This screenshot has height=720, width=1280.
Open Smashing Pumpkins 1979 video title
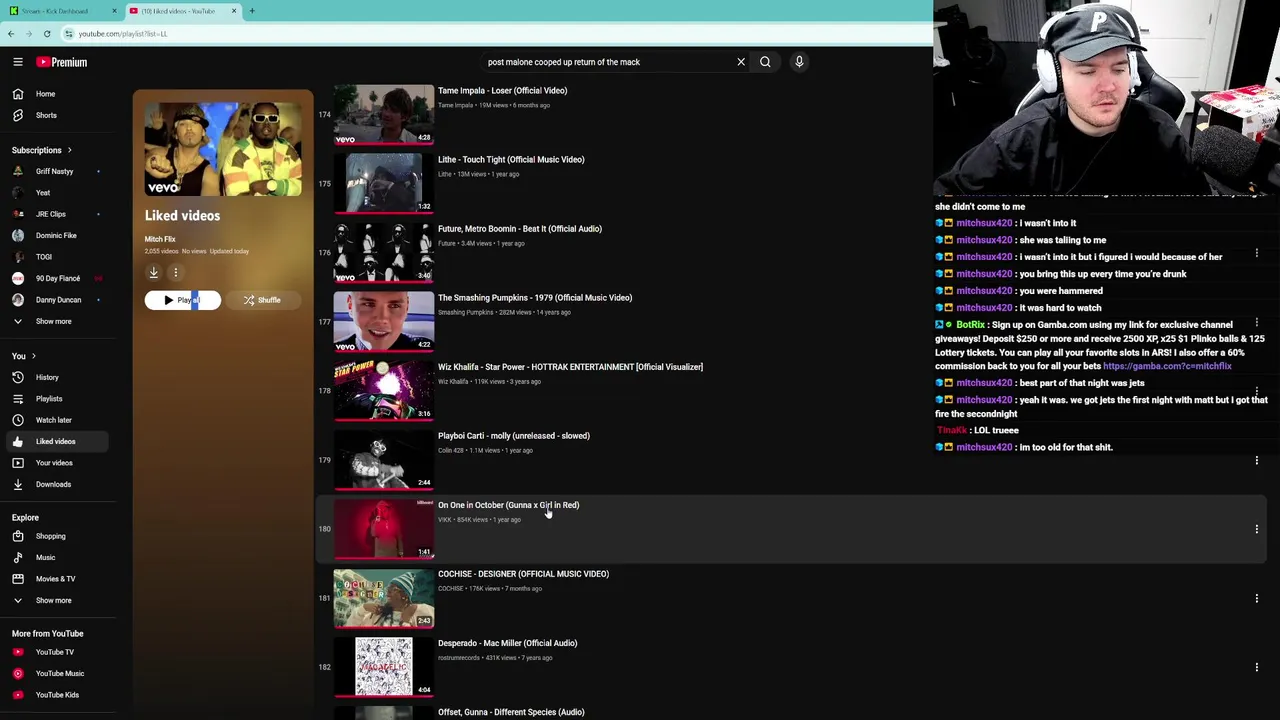[x=535, y=298]
